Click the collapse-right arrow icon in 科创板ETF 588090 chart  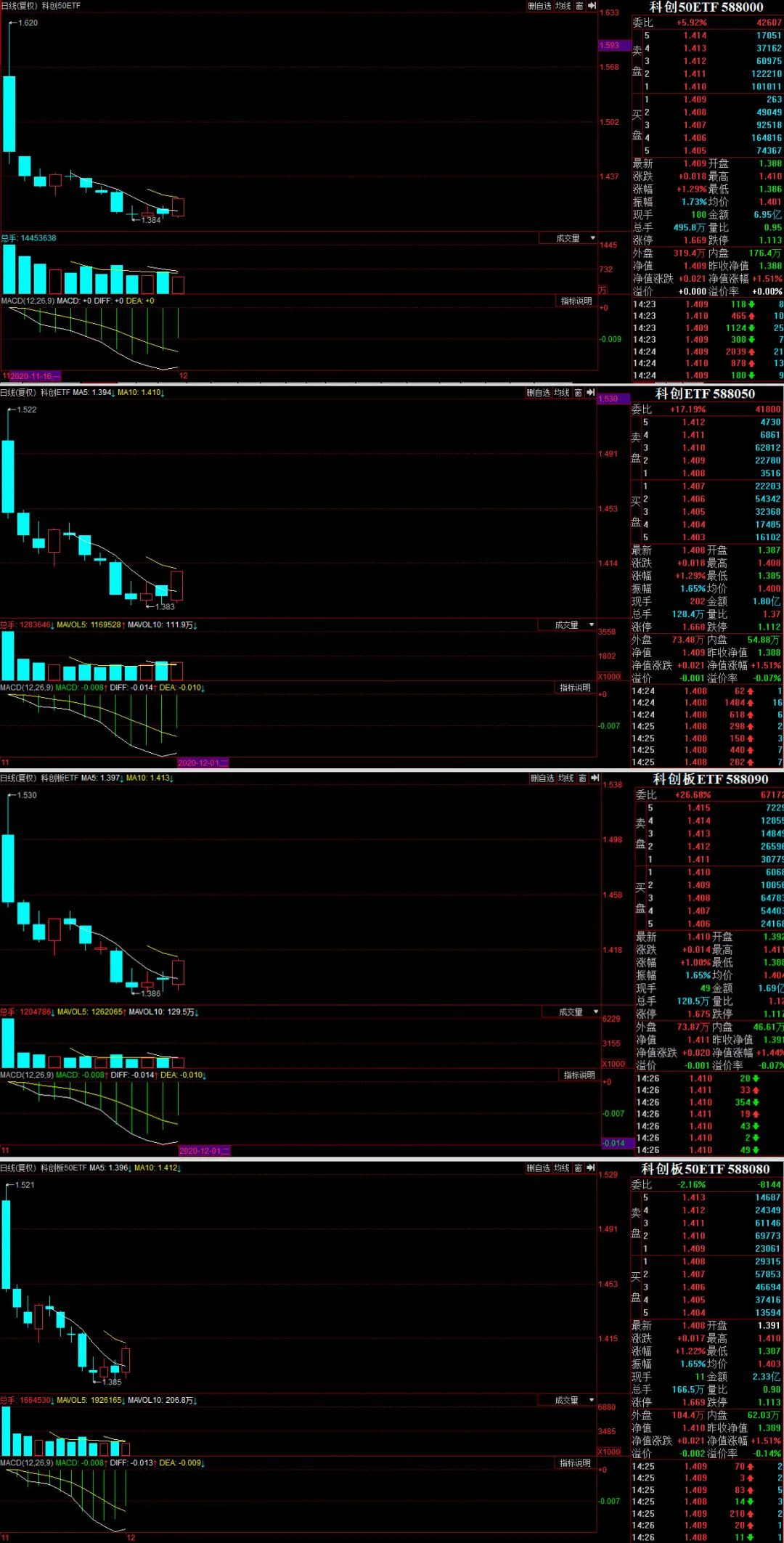595,778
